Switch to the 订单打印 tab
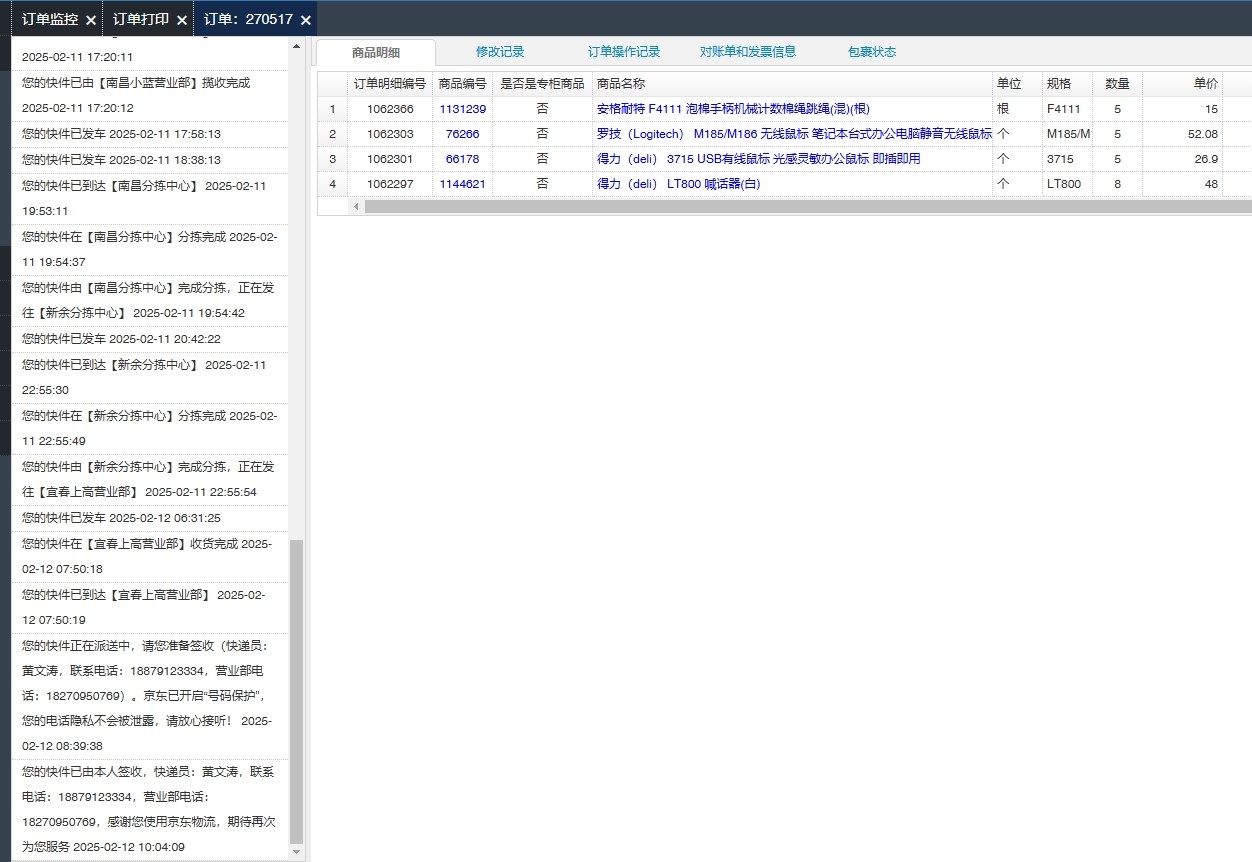This screenshot has height=862, width=1252. [141, 19]
